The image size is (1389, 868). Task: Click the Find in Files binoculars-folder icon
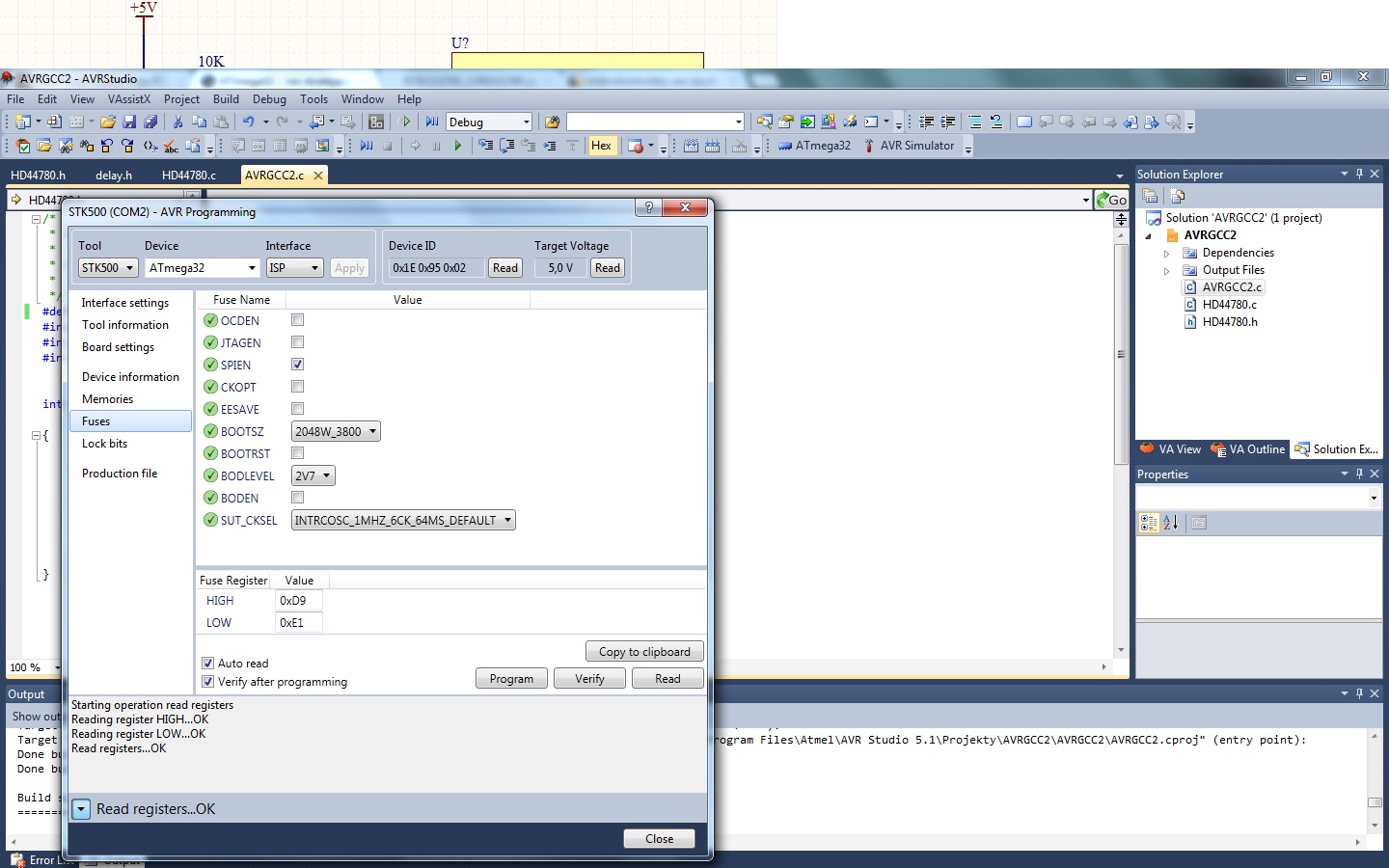[x=552, y=122]
